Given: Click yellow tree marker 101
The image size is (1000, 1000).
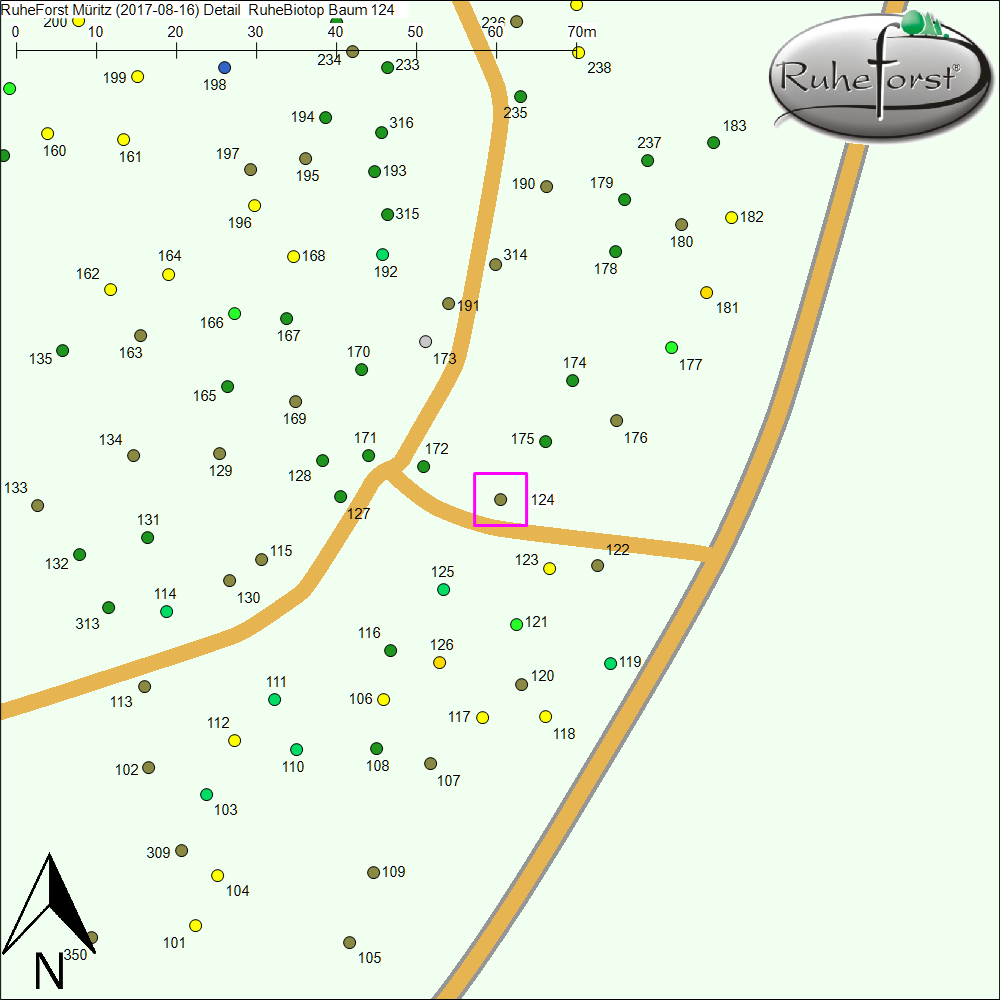Looking at the screenshot, I should coord(195,925).
